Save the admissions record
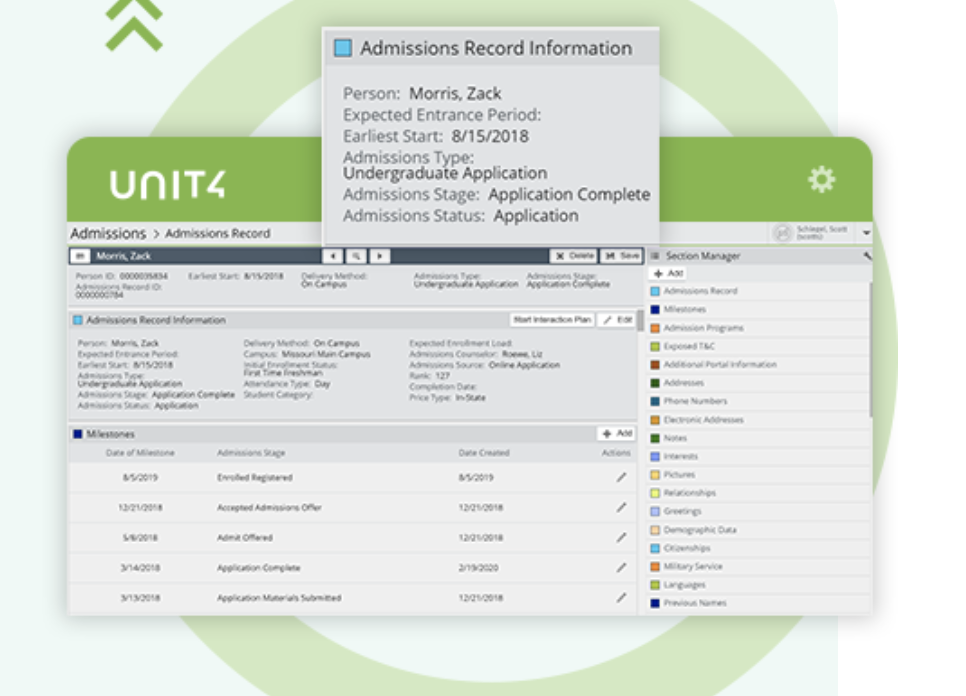Screen dimensions: 966x696 pyautogui.click(x=622, y=257)
